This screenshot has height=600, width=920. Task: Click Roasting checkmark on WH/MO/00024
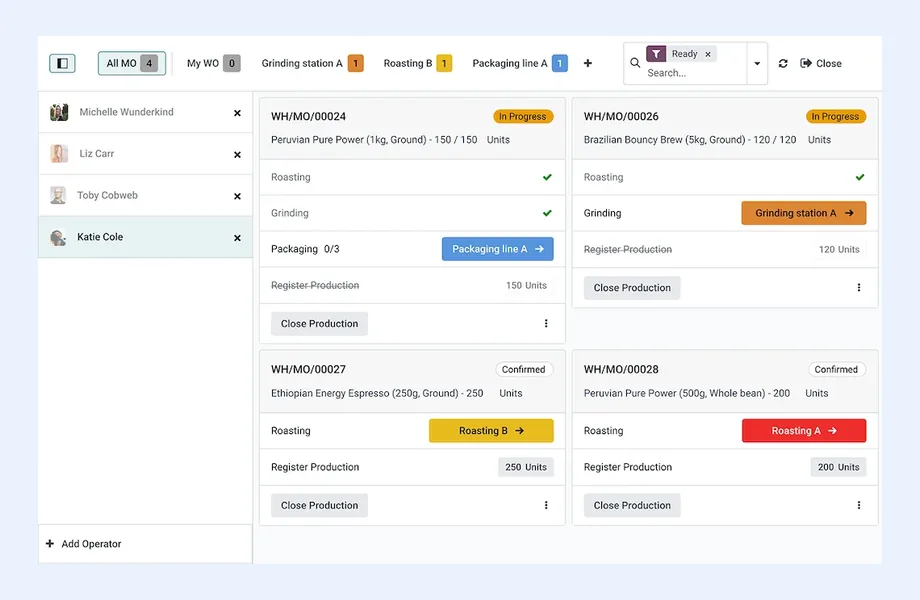(547, 177)
